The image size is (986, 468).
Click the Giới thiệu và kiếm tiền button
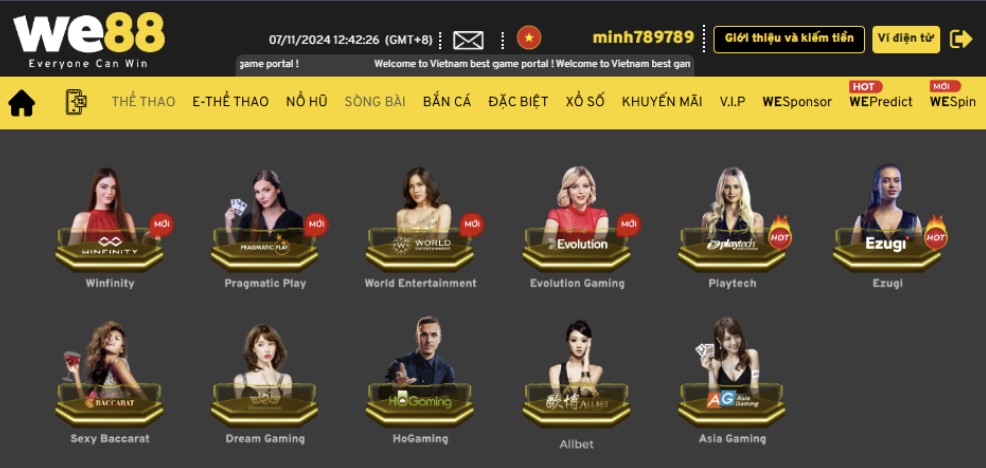(x=789, y=39)
